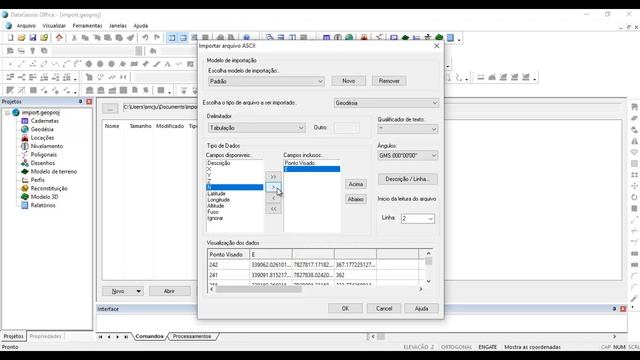Click the browse folder ellipsis button

[110, 108]
